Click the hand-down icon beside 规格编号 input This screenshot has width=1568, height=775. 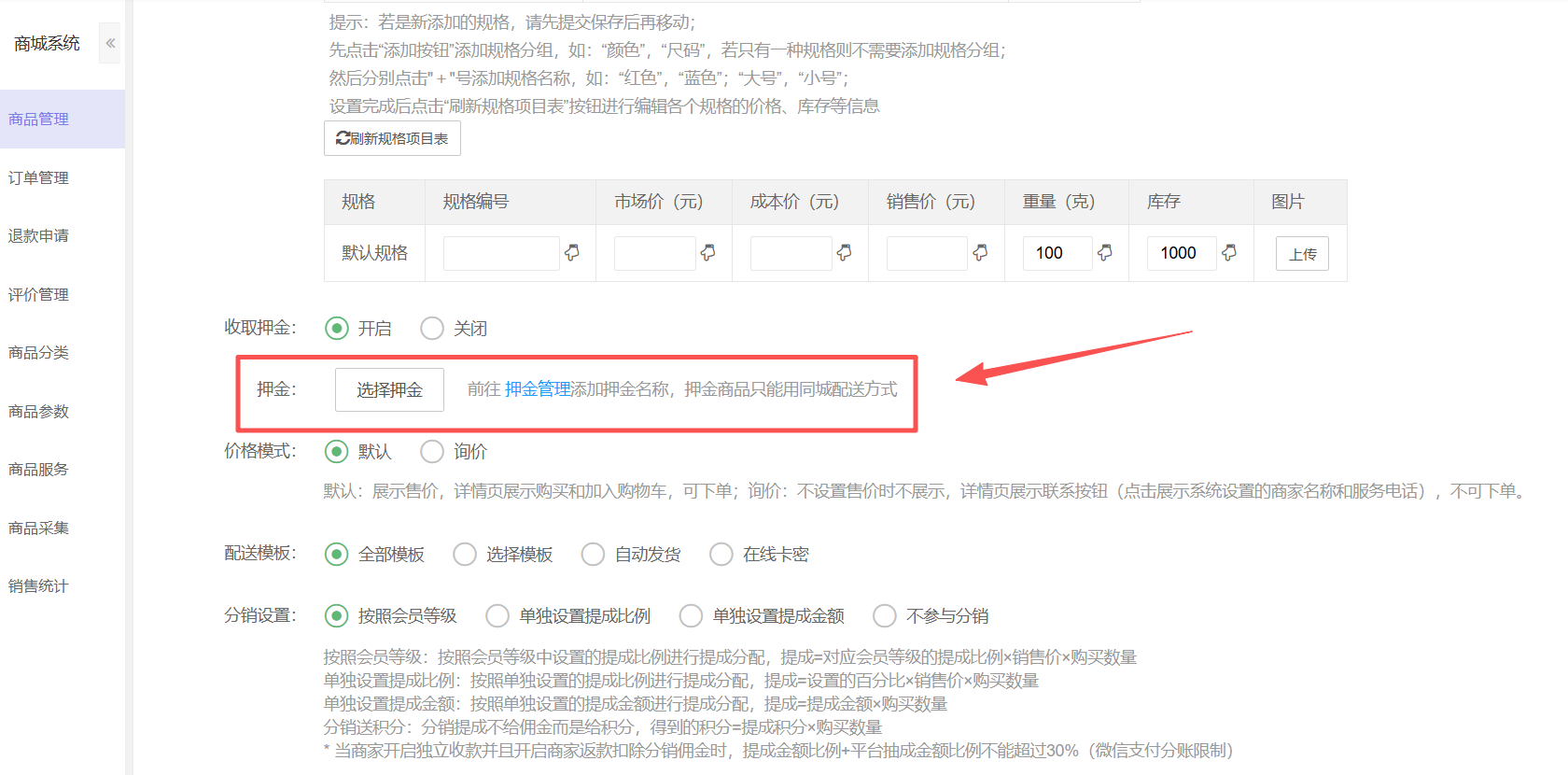pos(572,252)
